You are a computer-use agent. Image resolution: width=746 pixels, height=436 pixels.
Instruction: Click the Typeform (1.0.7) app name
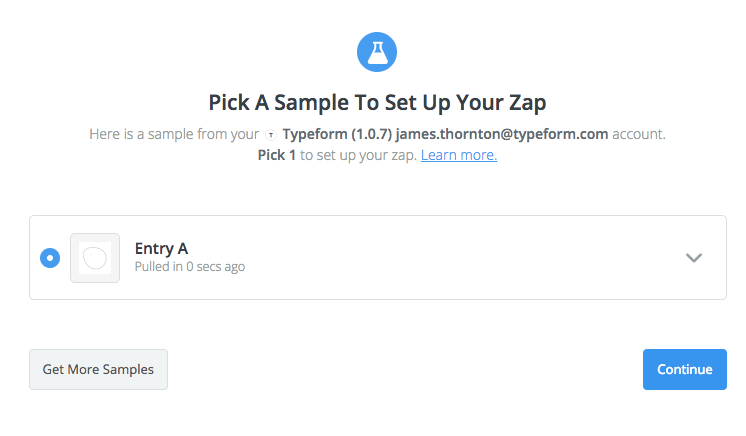[337, 134]
